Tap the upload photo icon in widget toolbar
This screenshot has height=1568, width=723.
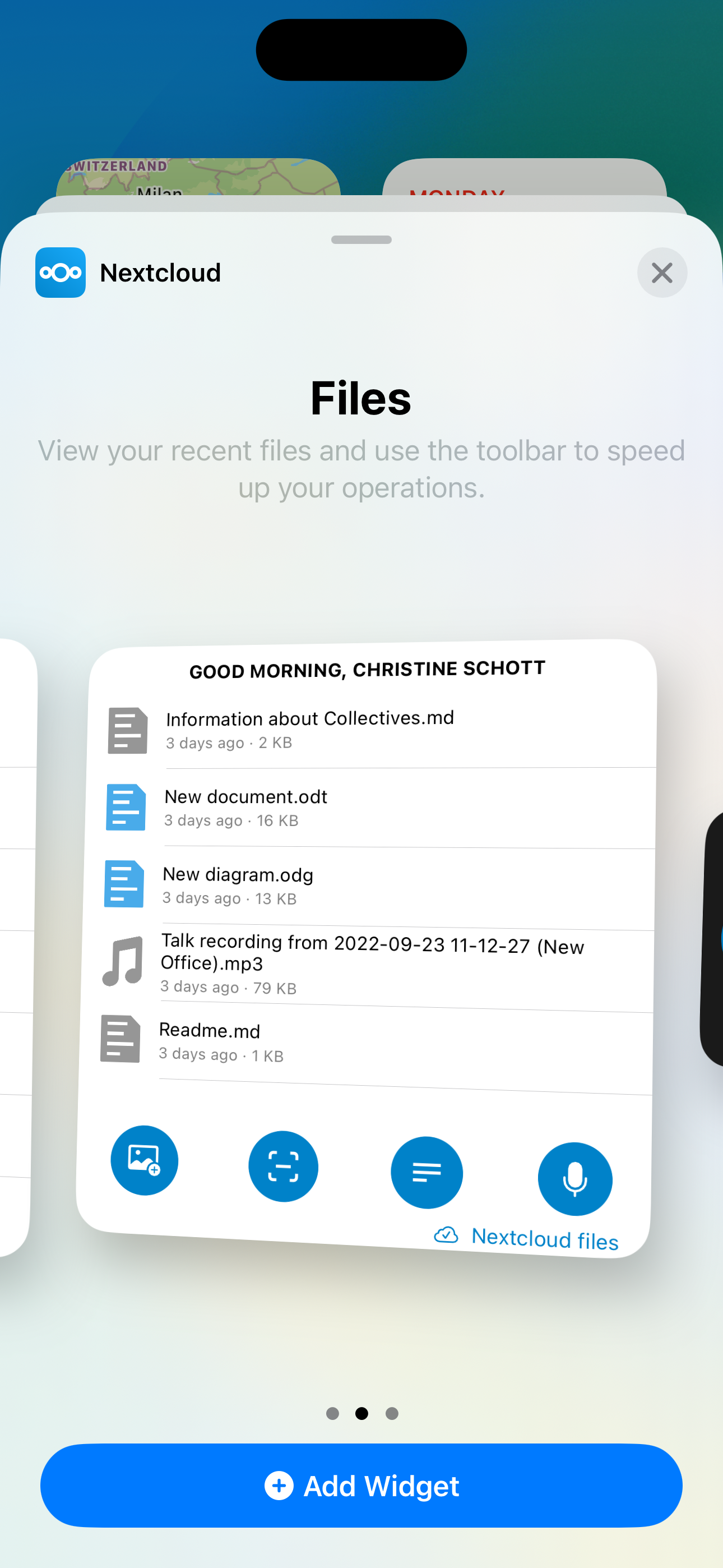coord(144,1160)
